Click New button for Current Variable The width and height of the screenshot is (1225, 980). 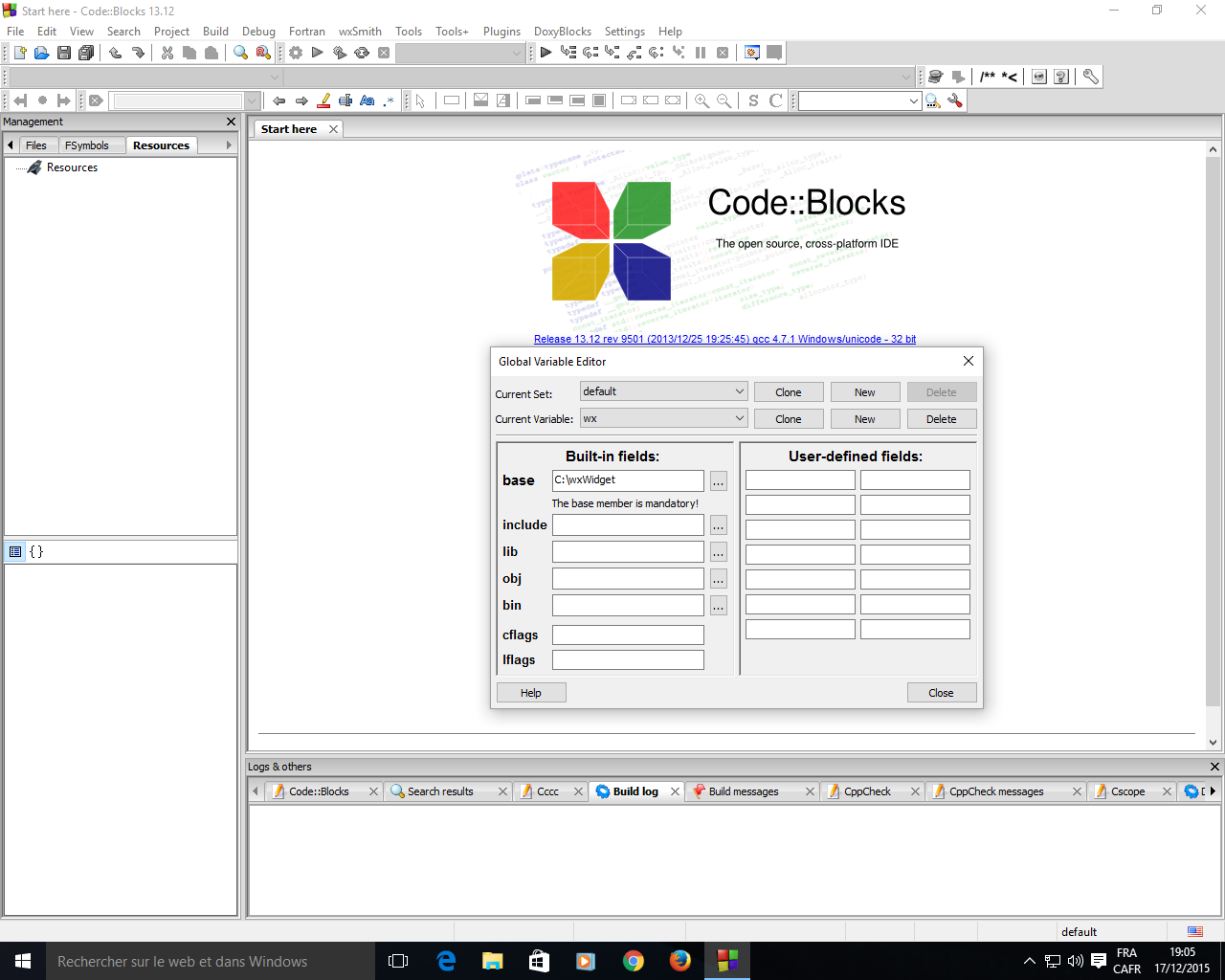(865, 419)
